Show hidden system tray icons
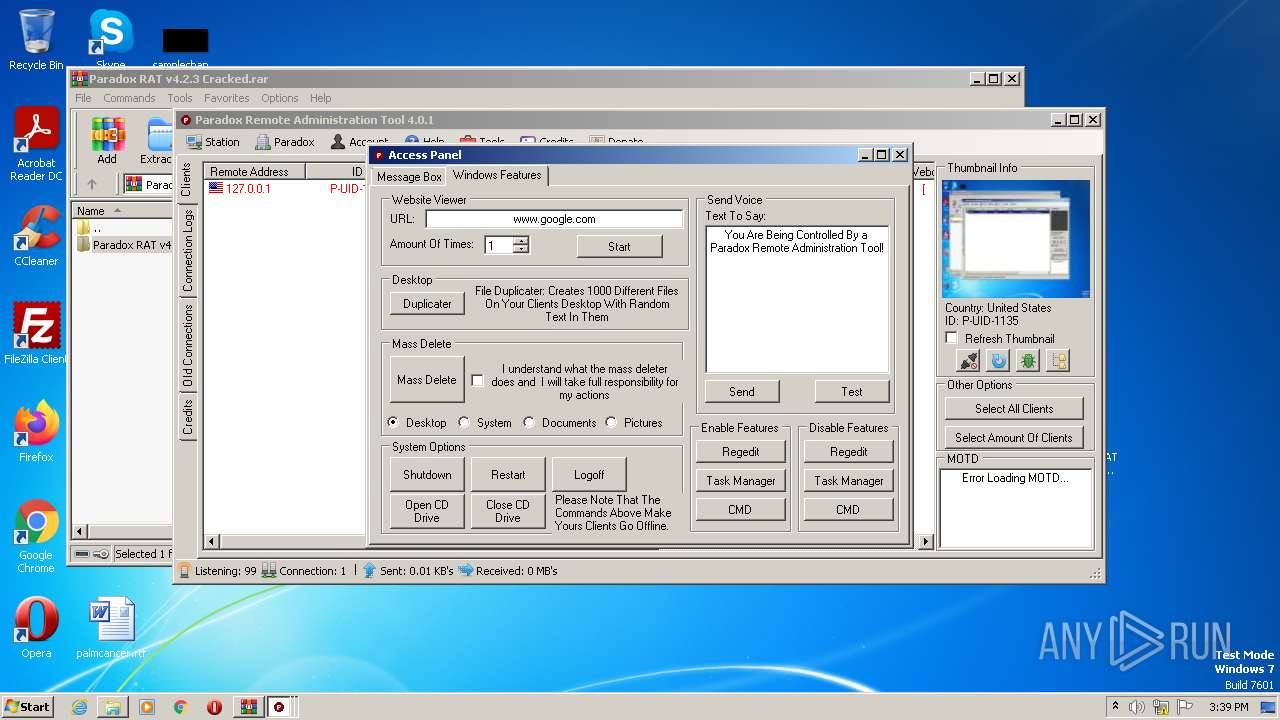 (1115, 707)
